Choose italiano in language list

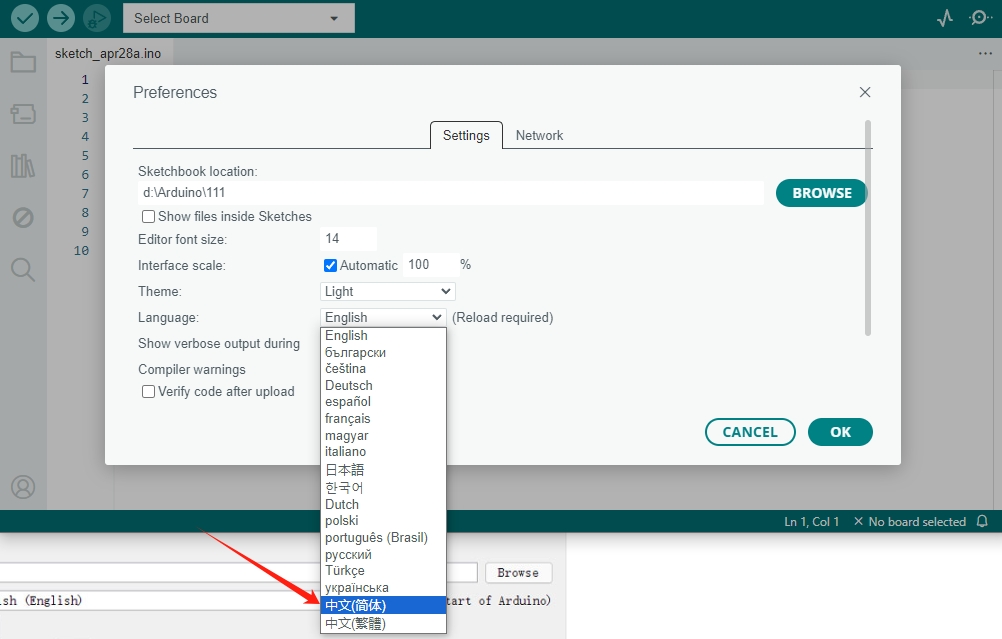click(383, 452)
